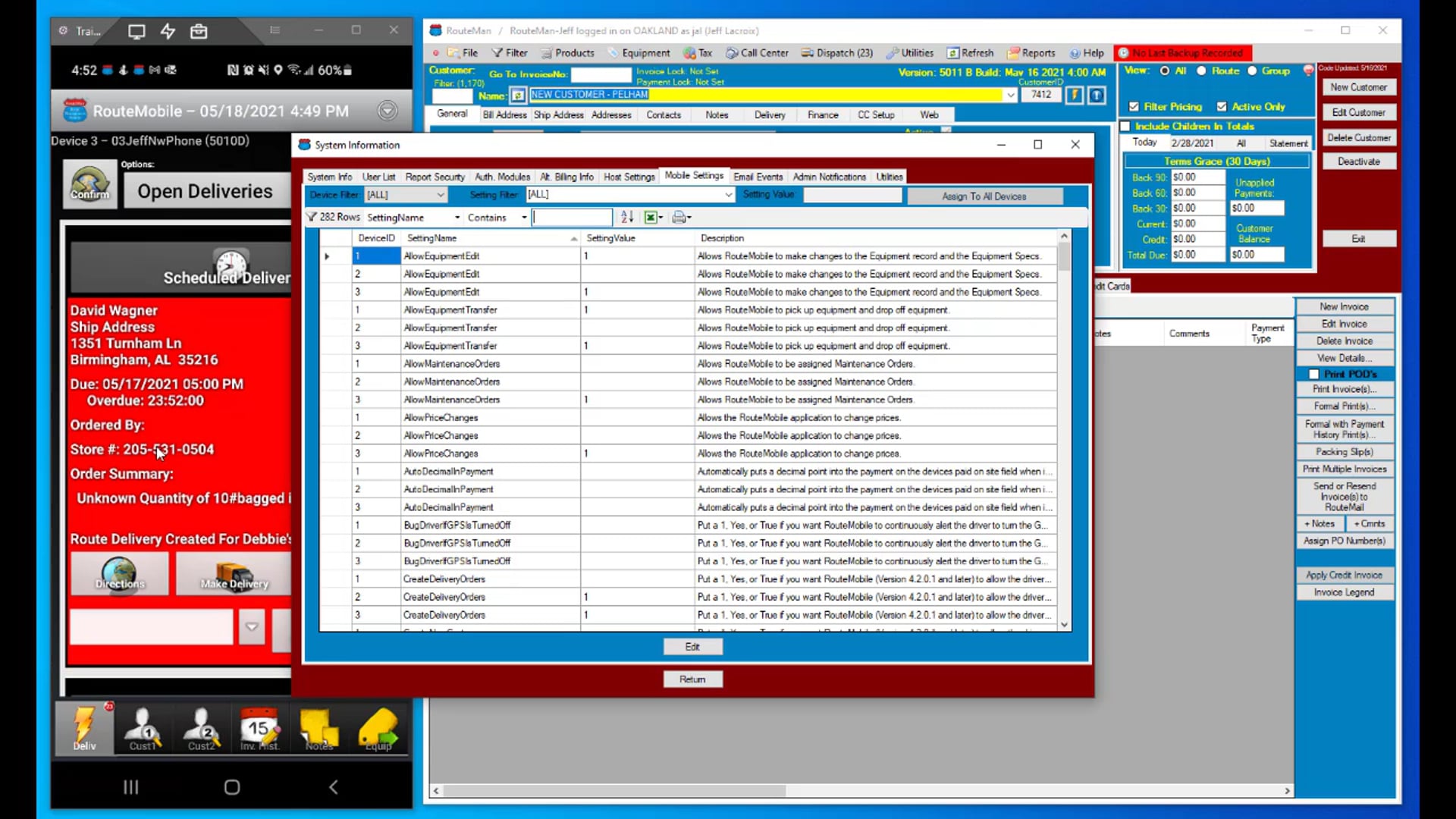Click the New Customer button
This screenshot has height=819, width=1456.
[x=1358, y=87]
